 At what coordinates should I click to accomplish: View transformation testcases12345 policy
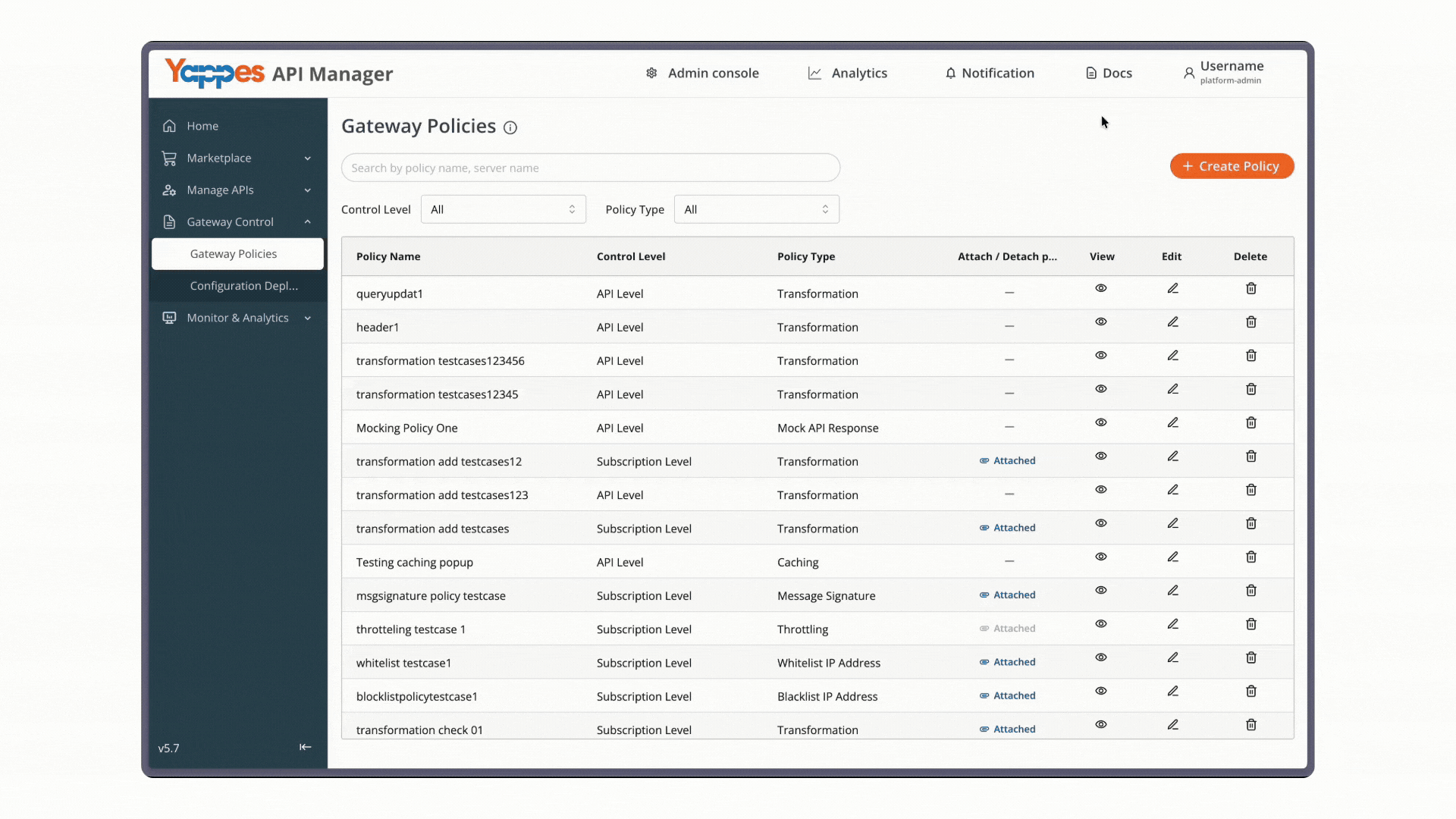point(1101,389)
